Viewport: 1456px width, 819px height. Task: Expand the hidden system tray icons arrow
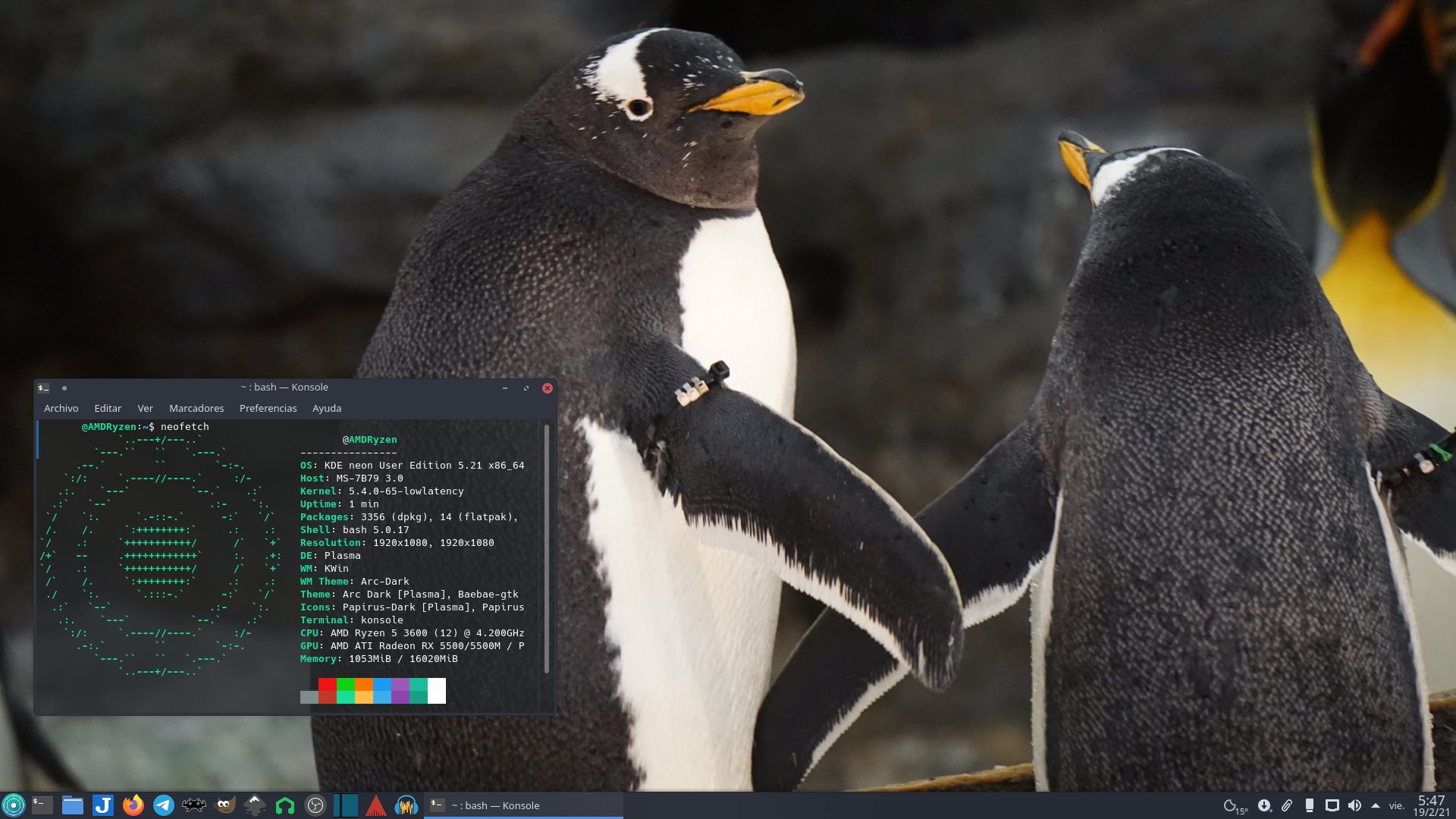[1376, 805]
